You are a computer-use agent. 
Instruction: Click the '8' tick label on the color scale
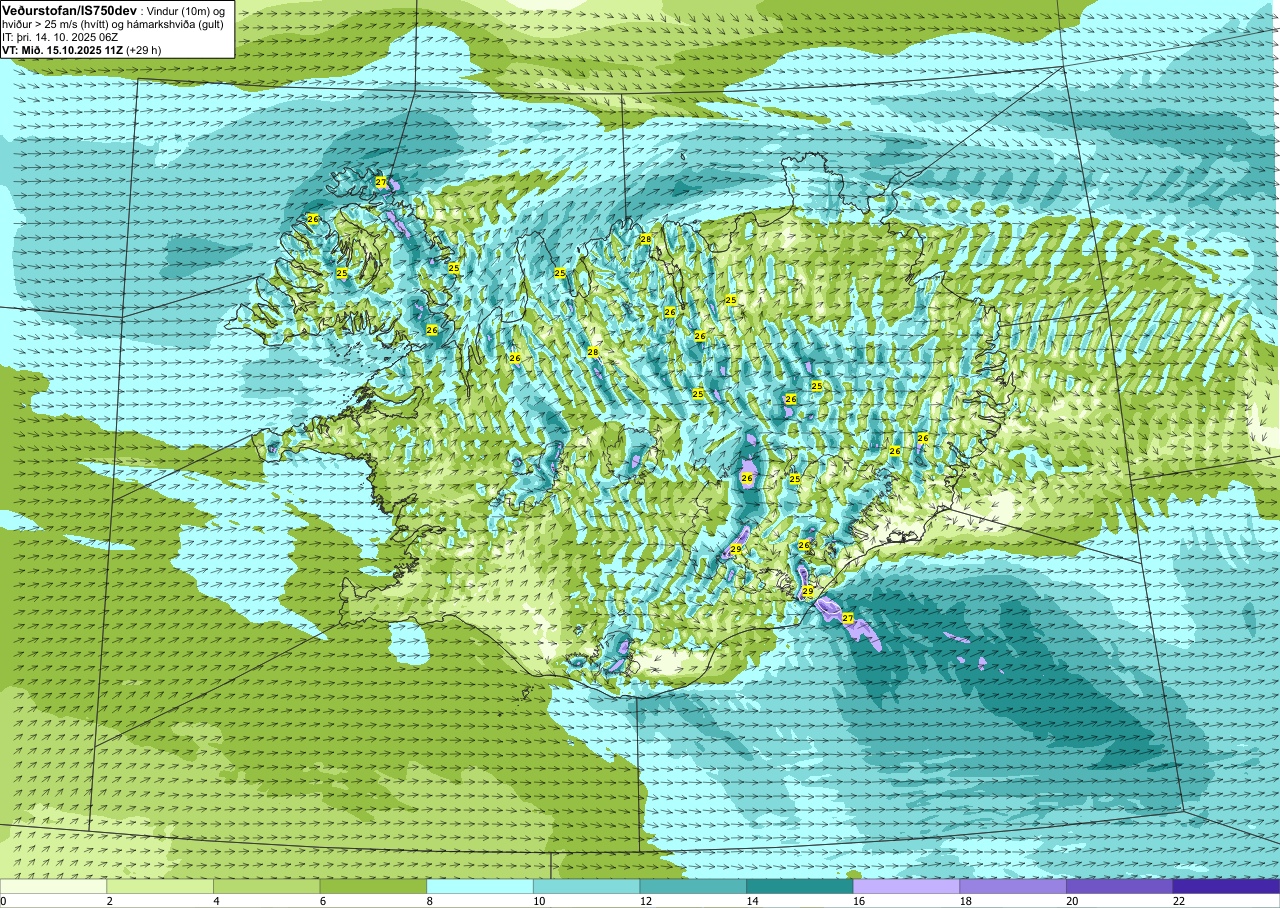click(429, 901)
